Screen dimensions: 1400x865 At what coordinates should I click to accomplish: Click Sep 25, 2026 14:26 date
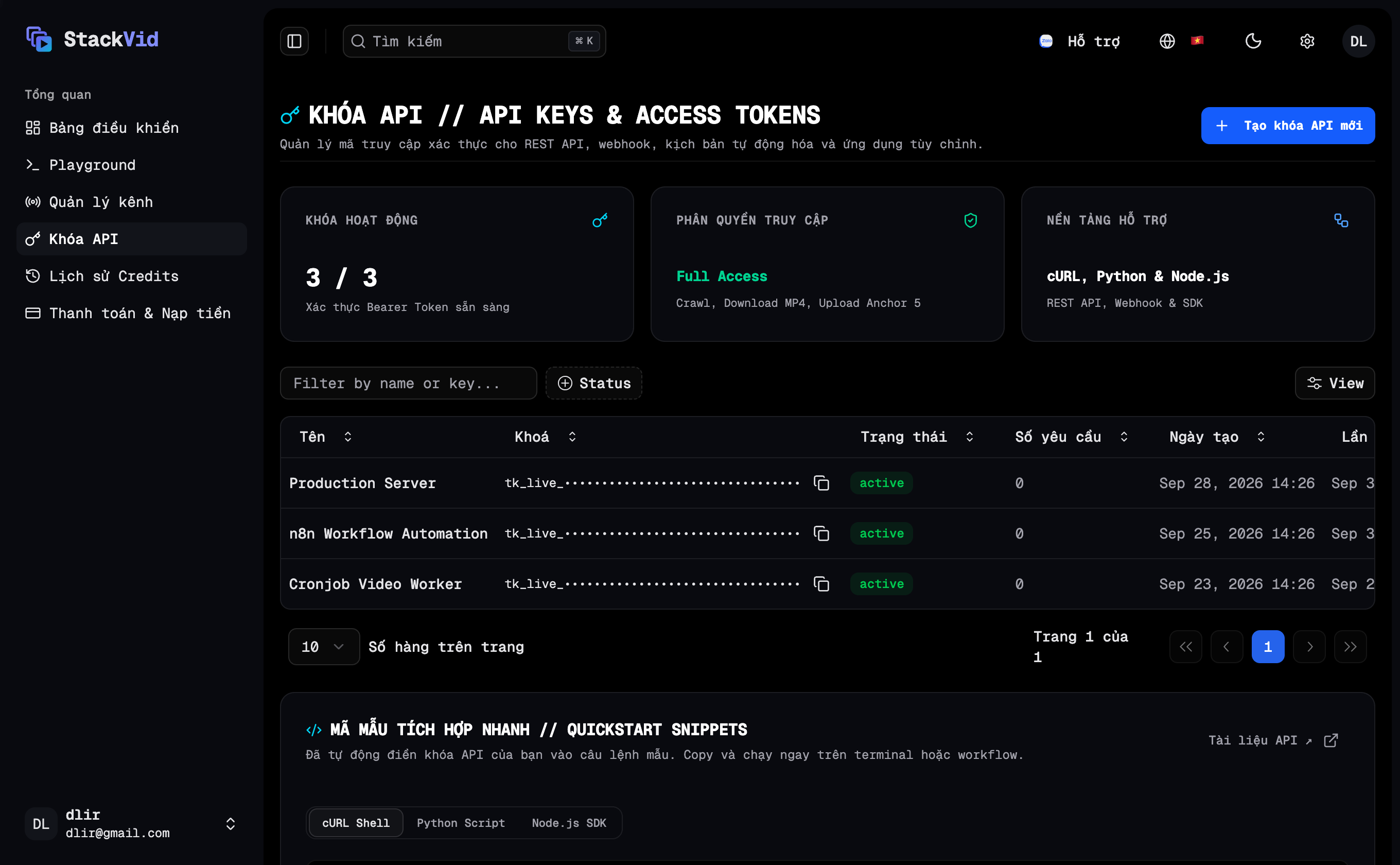tap(1236, 533)
